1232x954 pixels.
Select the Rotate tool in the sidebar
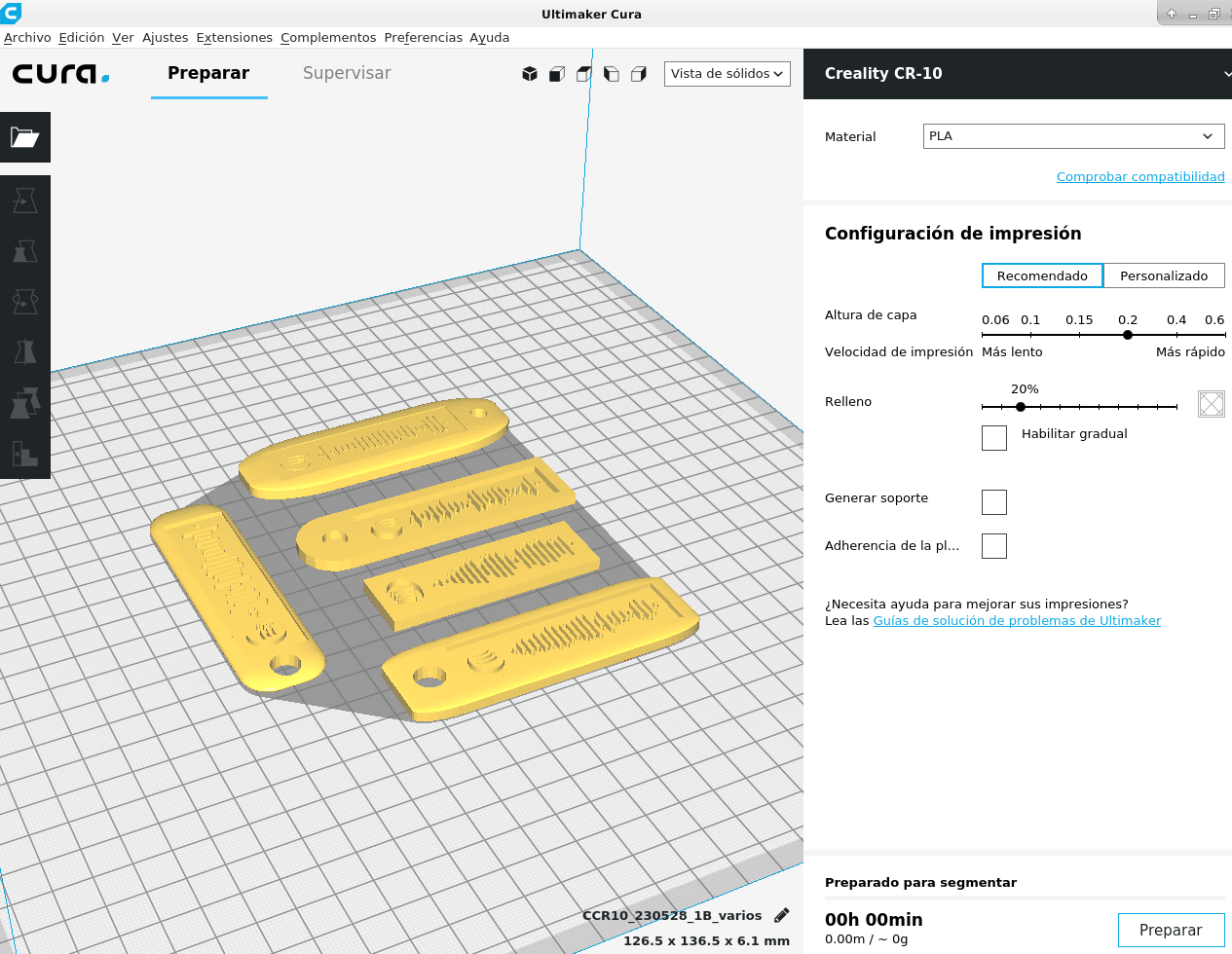pos(24,302)
